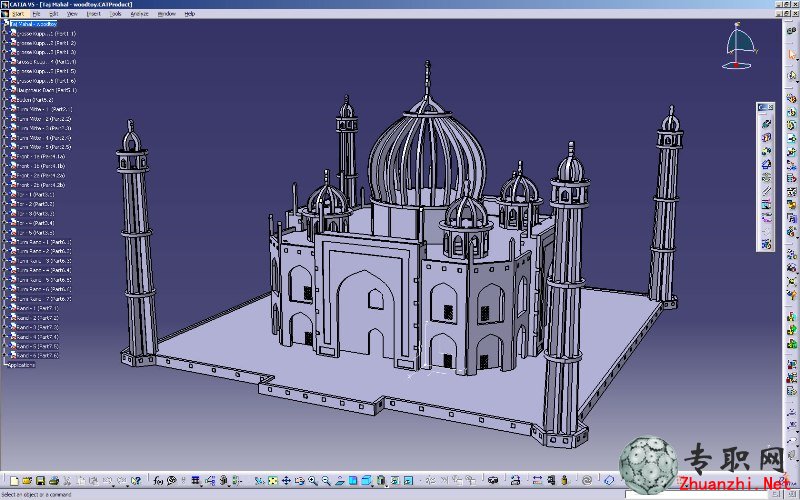800x500 pixels.
Task: Open the Window menu
Action: [166, 14]
